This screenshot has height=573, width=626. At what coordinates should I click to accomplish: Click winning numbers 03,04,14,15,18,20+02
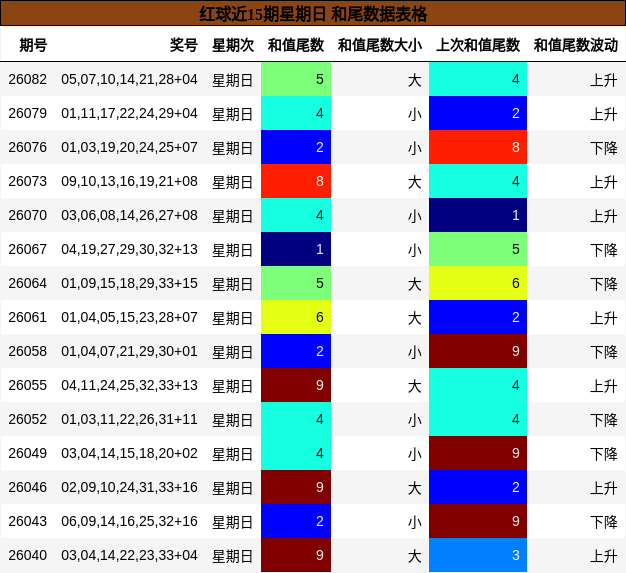coord(129,453)
